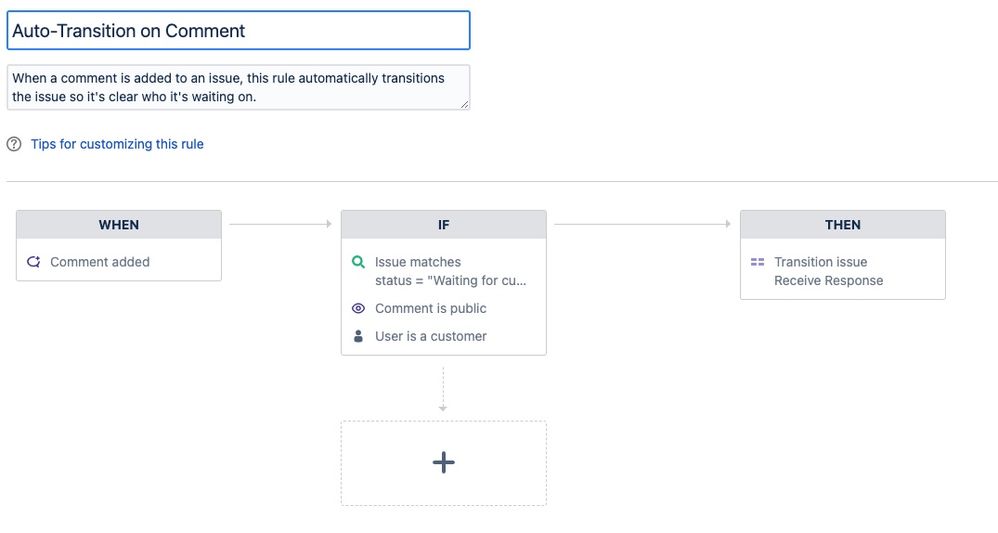The image size is (998, 533).
Task: Click the Issue matches magnifier icon
Action: (358, 262)
